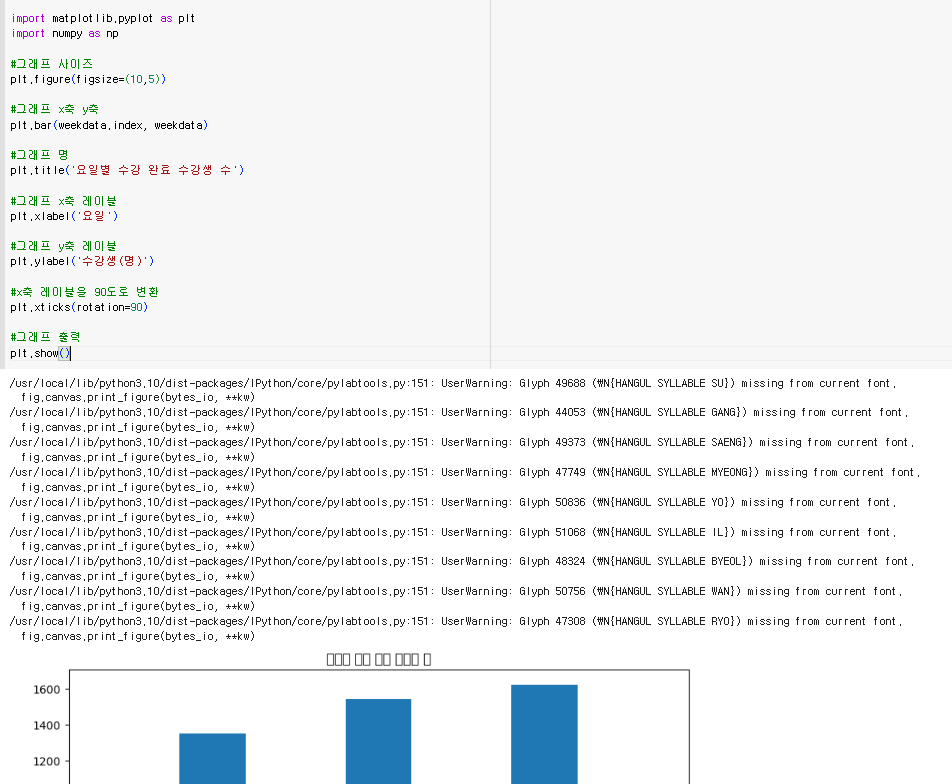The width and height of the screenshot is (952, 784).
Task: Click the 'plt.bar(weekdata.index, weekdata)' line
Action: point(109,125)
